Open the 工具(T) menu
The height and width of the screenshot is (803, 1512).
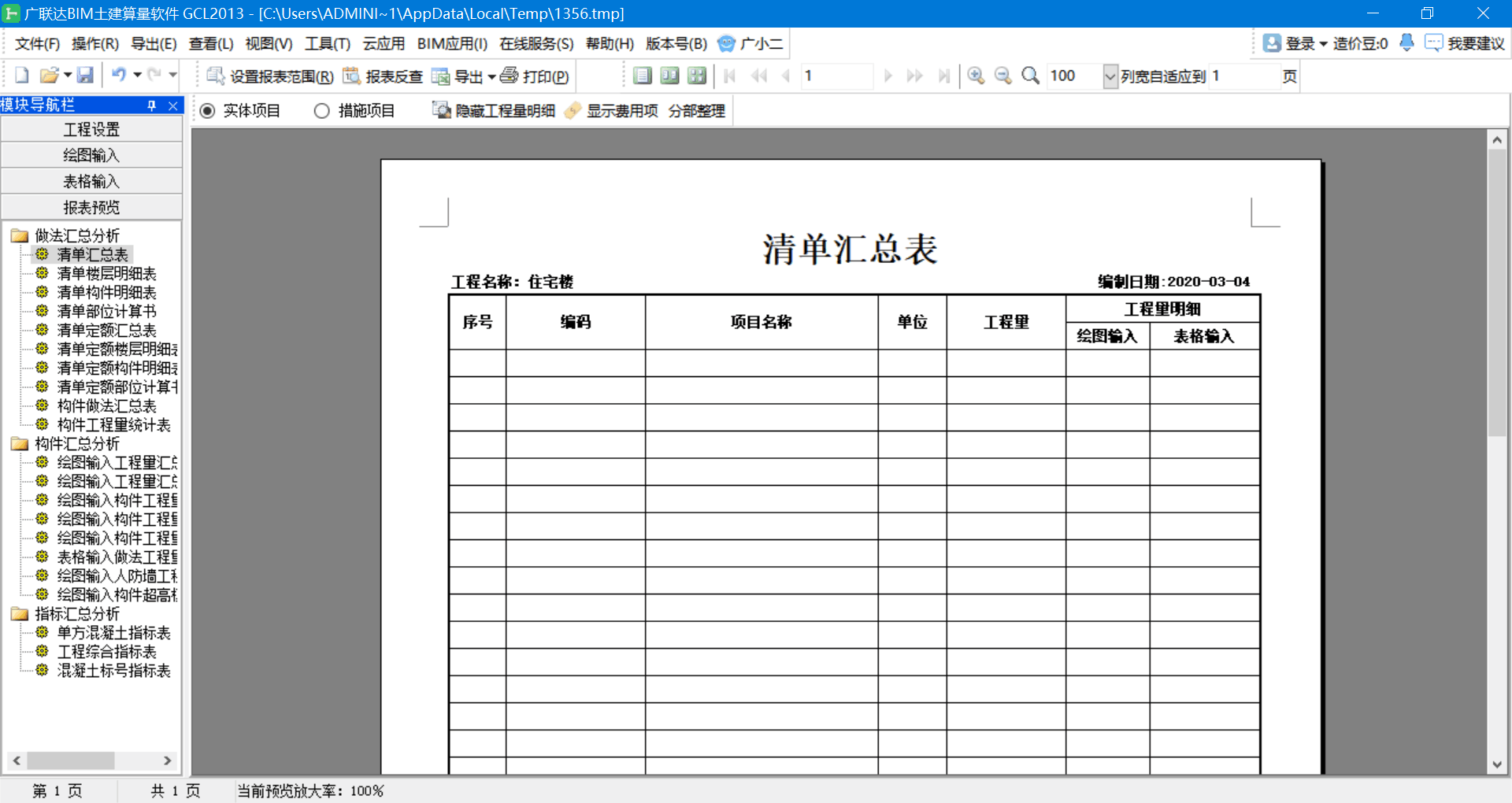point(328,43)
